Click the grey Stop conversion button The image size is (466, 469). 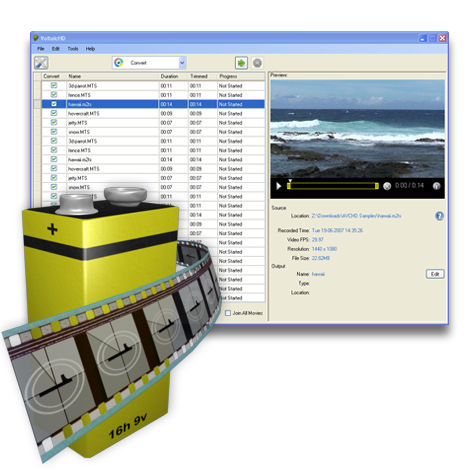tap(257, 63)
